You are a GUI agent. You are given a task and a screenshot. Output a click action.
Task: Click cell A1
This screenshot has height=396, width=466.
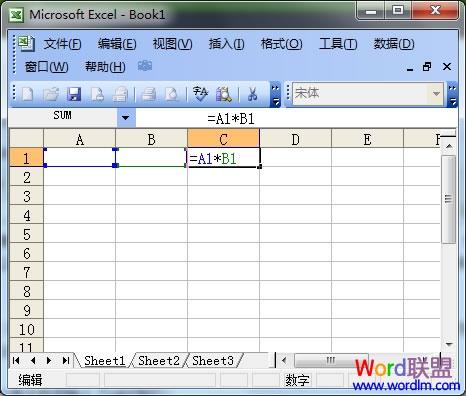(80, 157)
